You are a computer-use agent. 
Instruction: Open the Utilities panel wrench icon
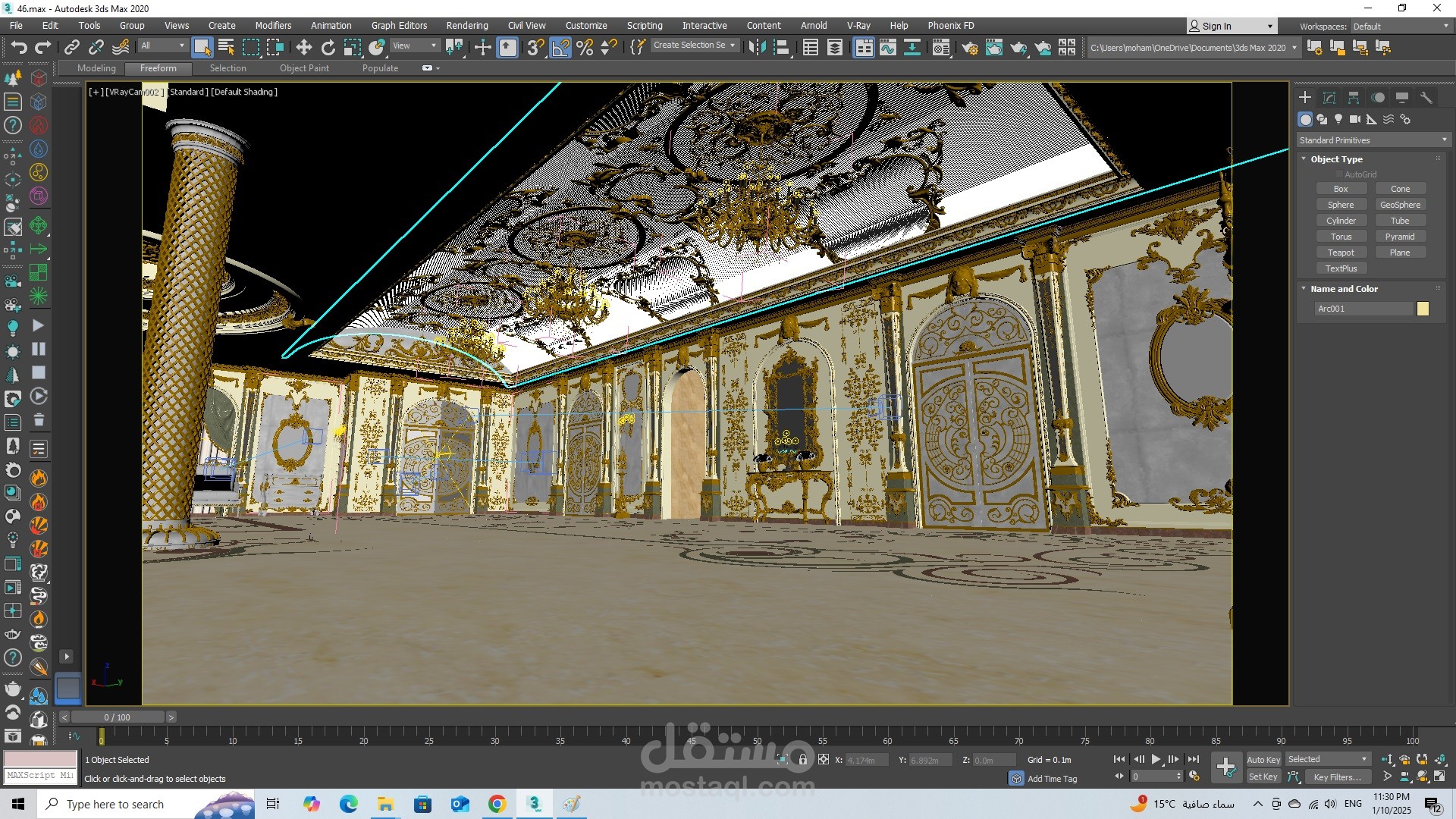click(x=1426, y=98)
